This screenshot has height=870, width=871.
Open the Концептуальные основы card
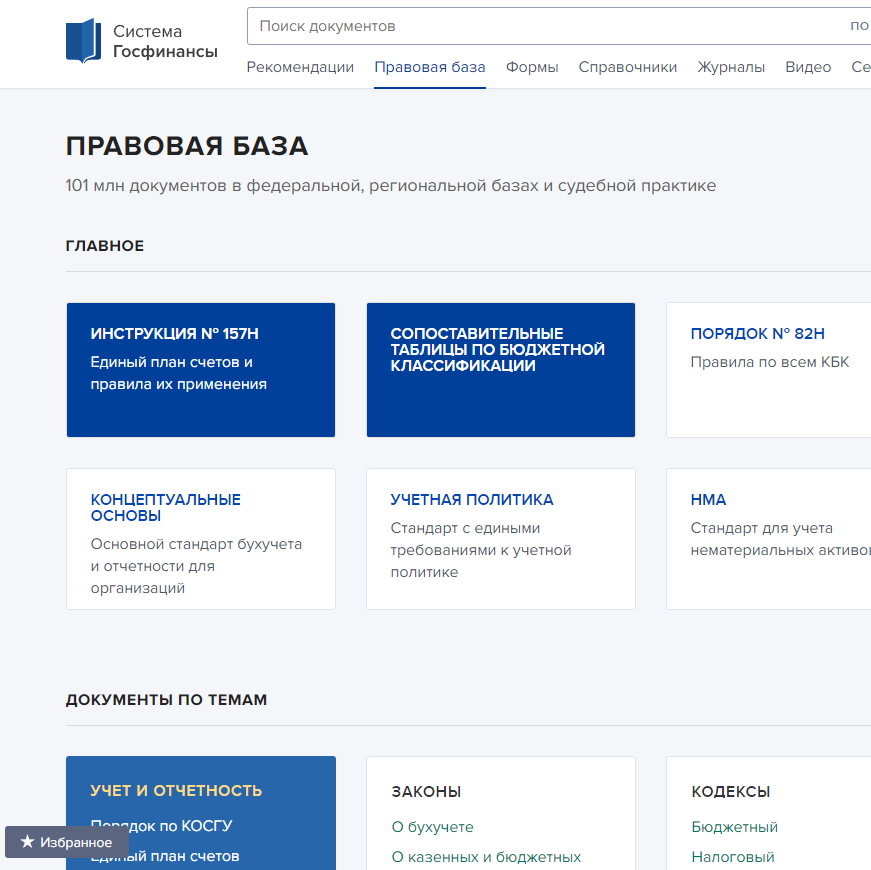[201, 539]
